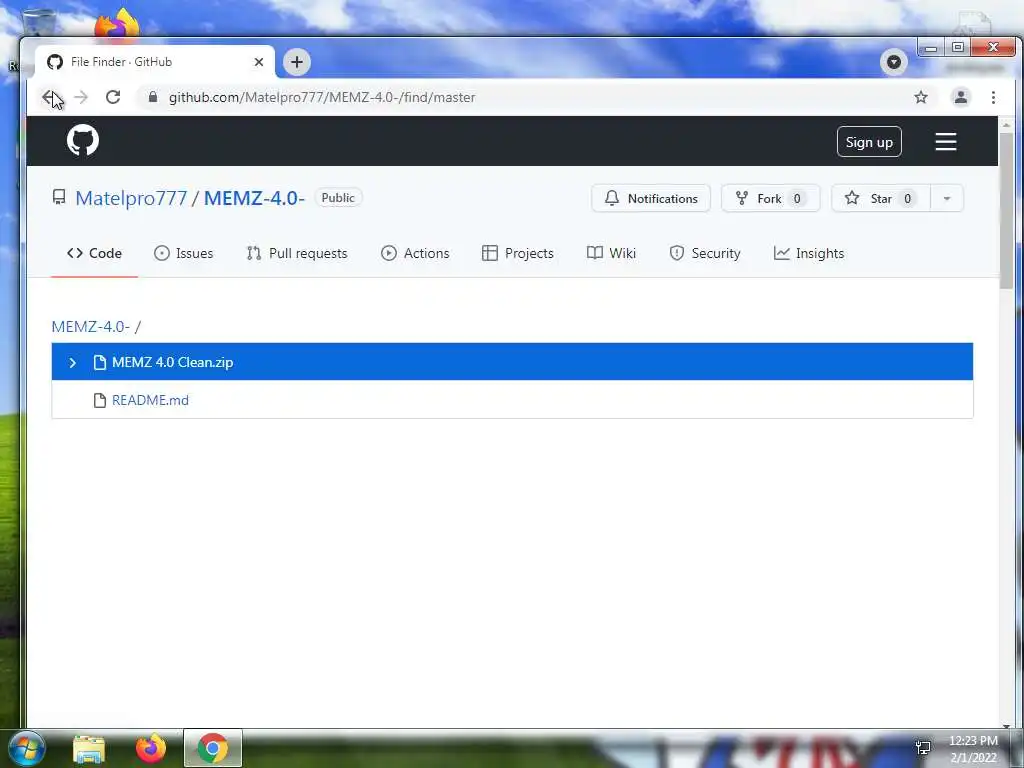The height and width of the screenshot is (768, 1024).
Task: Star the repository with the Star button
Action: (881, 199)
